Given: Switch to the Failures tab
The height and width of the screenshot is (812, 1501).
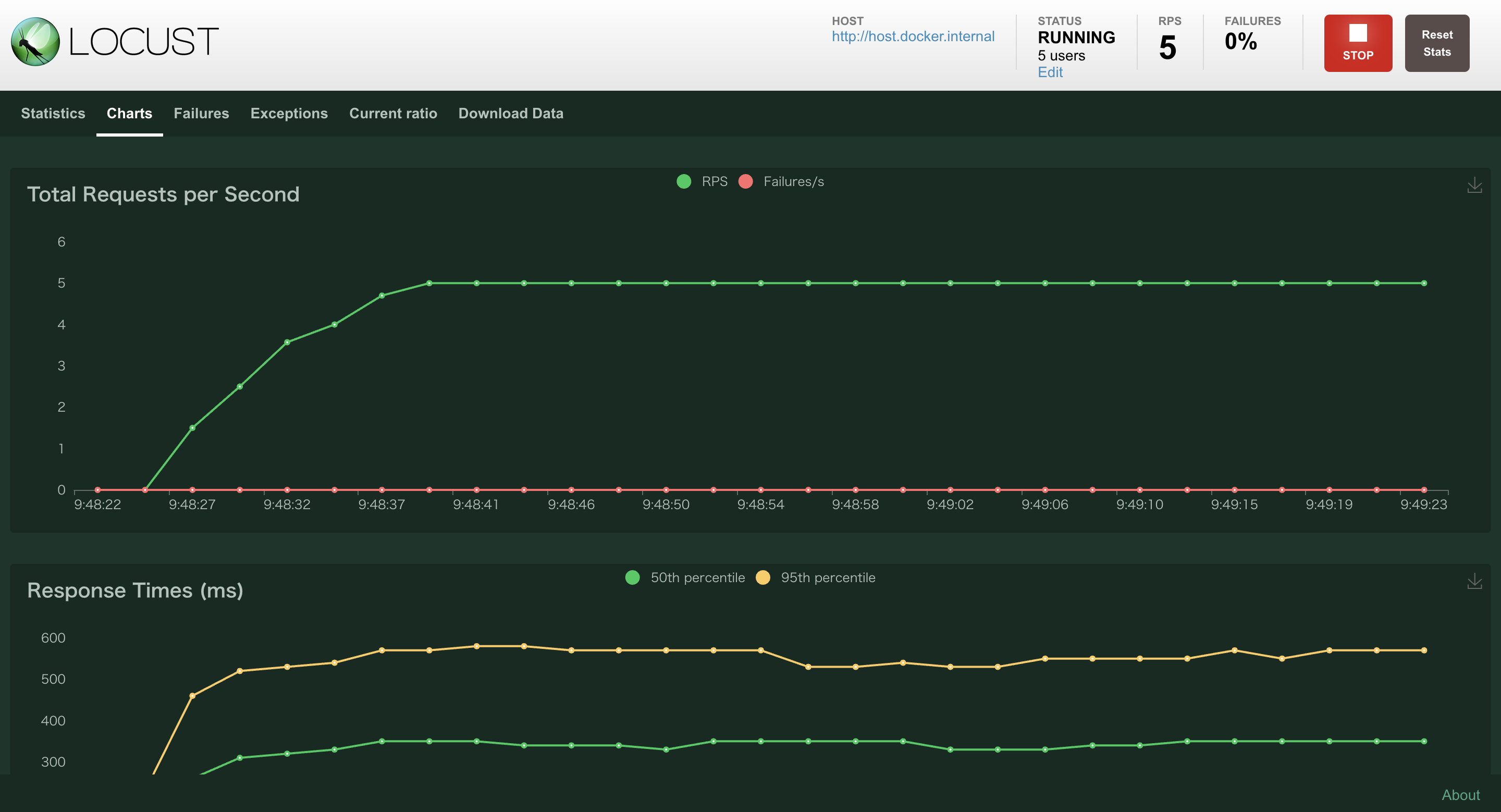Looking at the screenshot, I should coord(201,114).
